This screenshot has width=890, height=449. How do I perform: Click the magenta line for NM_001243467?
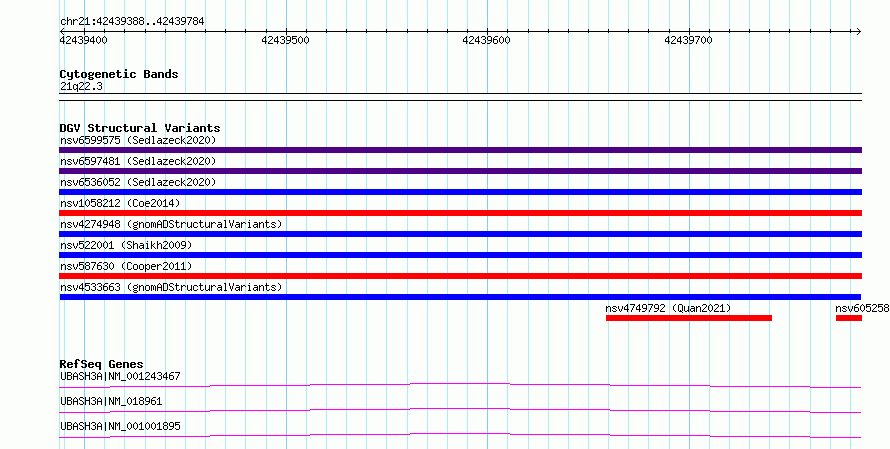(x=460, y=385)
